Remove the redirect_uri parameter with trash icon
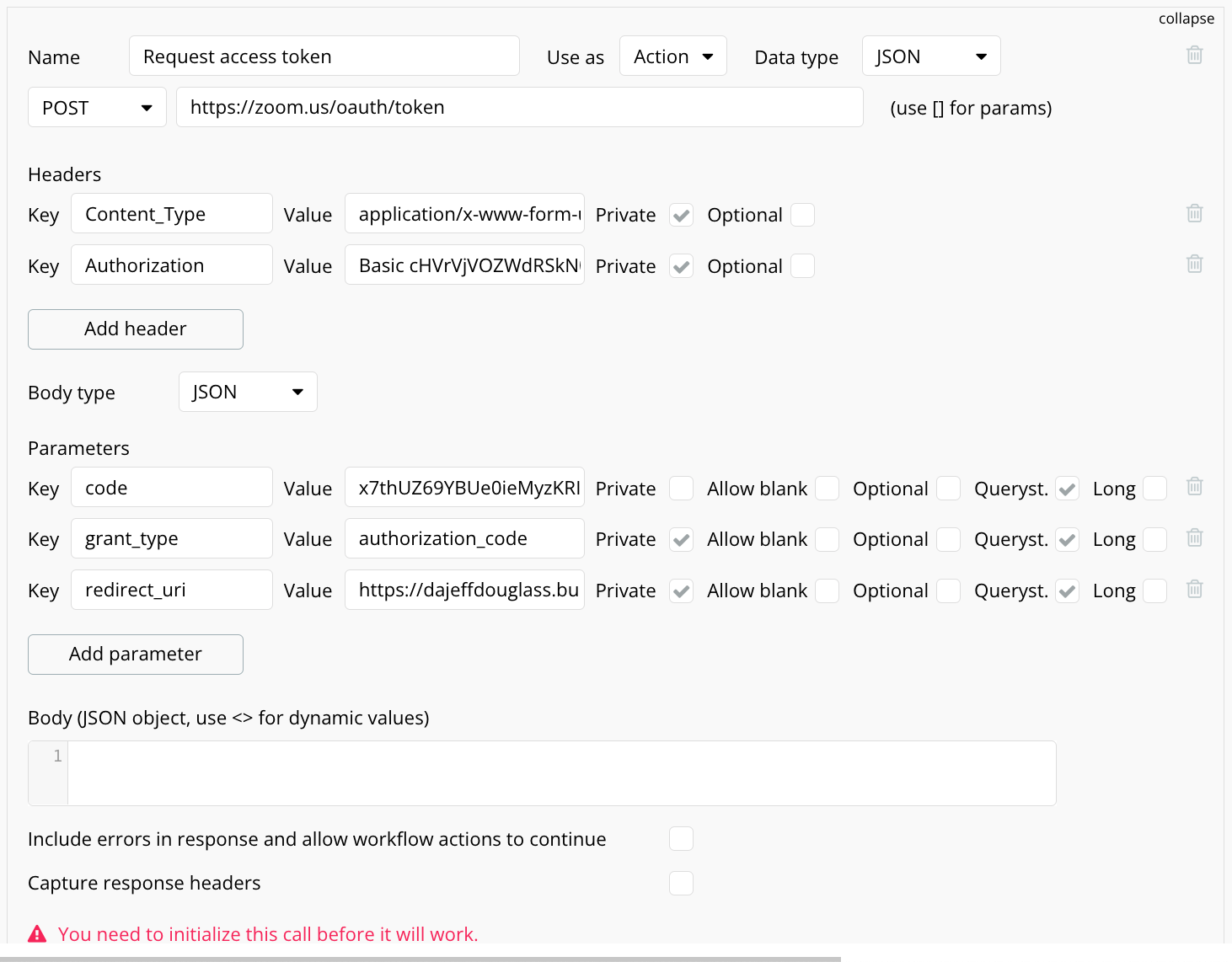Viewport: 1232px width, 962px height. 1194,590
